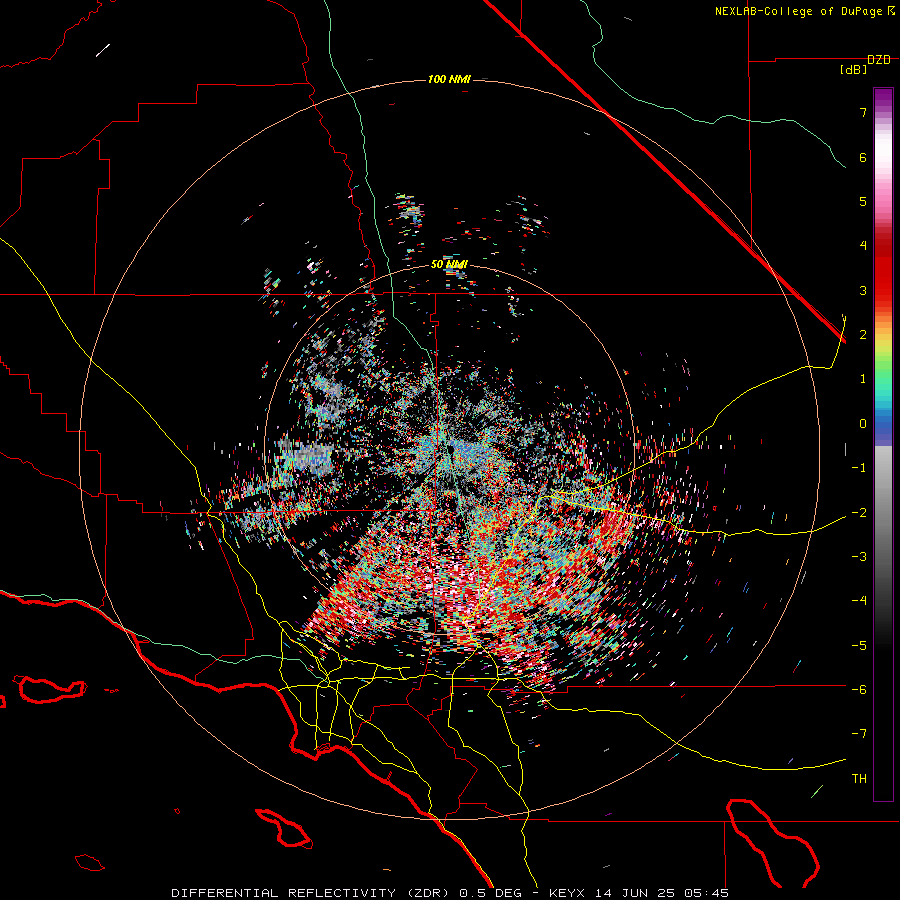Click the 0 value on the color scale
The image size is (900, 900).
pos(863,424)
